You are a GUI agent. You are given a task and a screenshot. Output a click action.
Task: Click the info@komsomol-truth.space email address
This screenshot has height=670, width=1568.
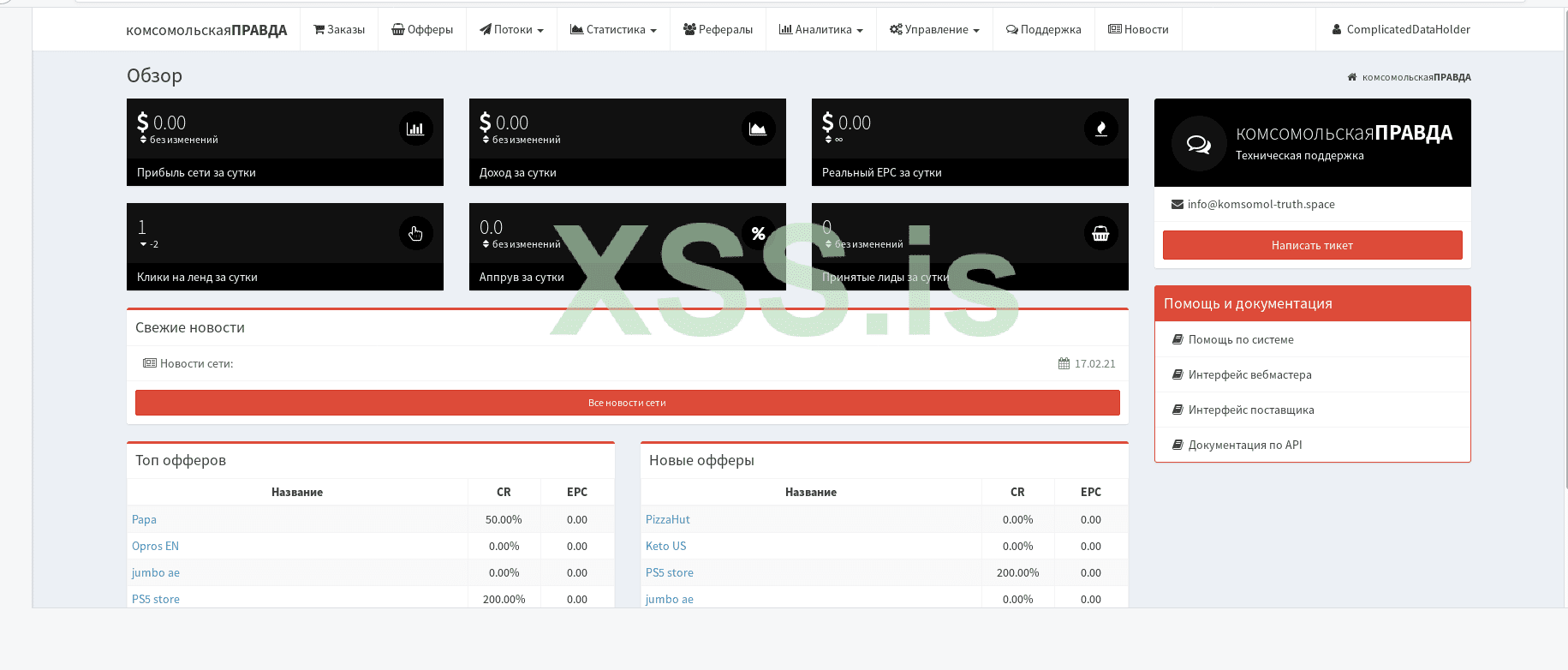point(1261,204)
